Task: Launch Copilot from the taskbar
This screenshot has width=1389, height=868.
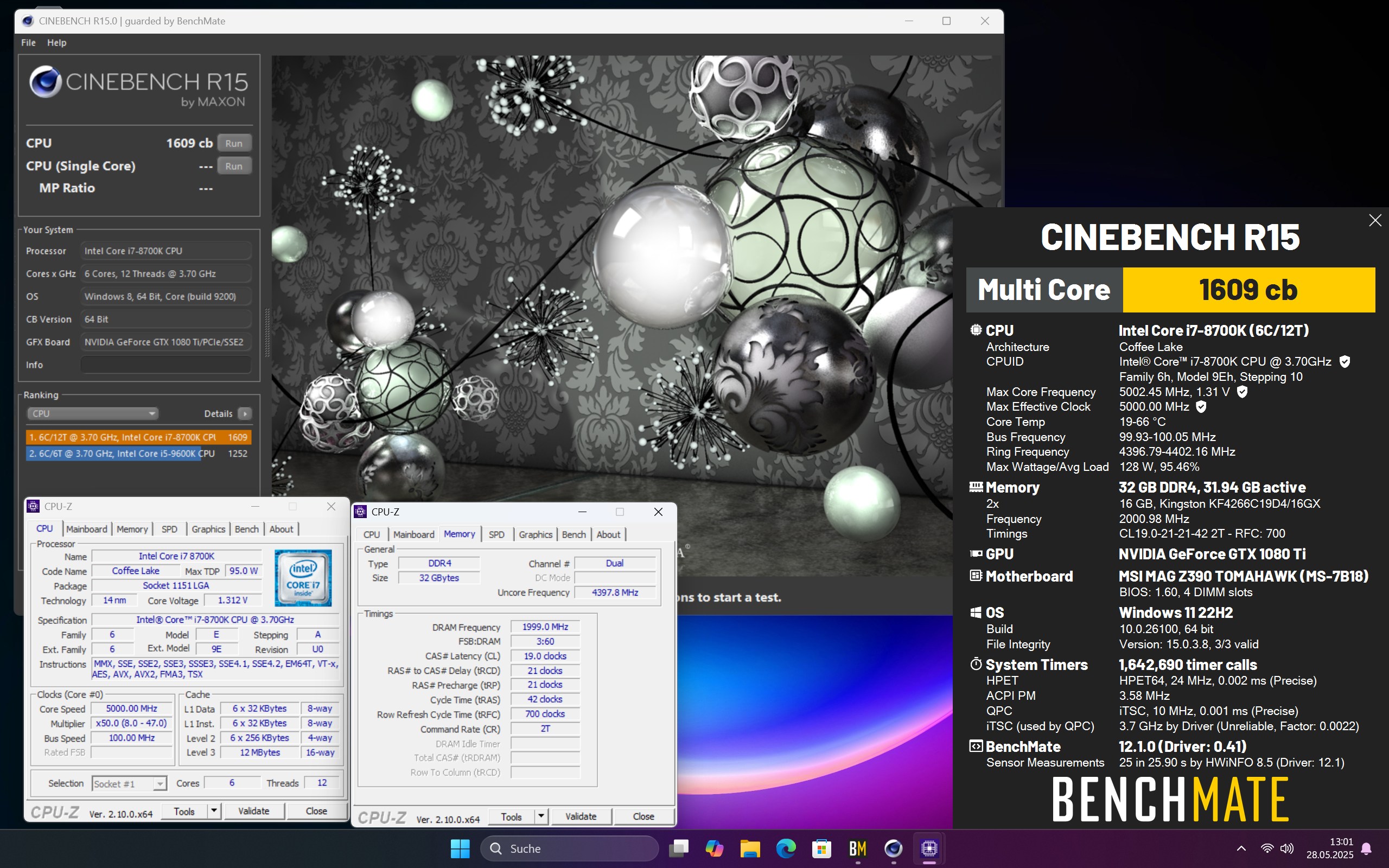Action: point(715,848)
